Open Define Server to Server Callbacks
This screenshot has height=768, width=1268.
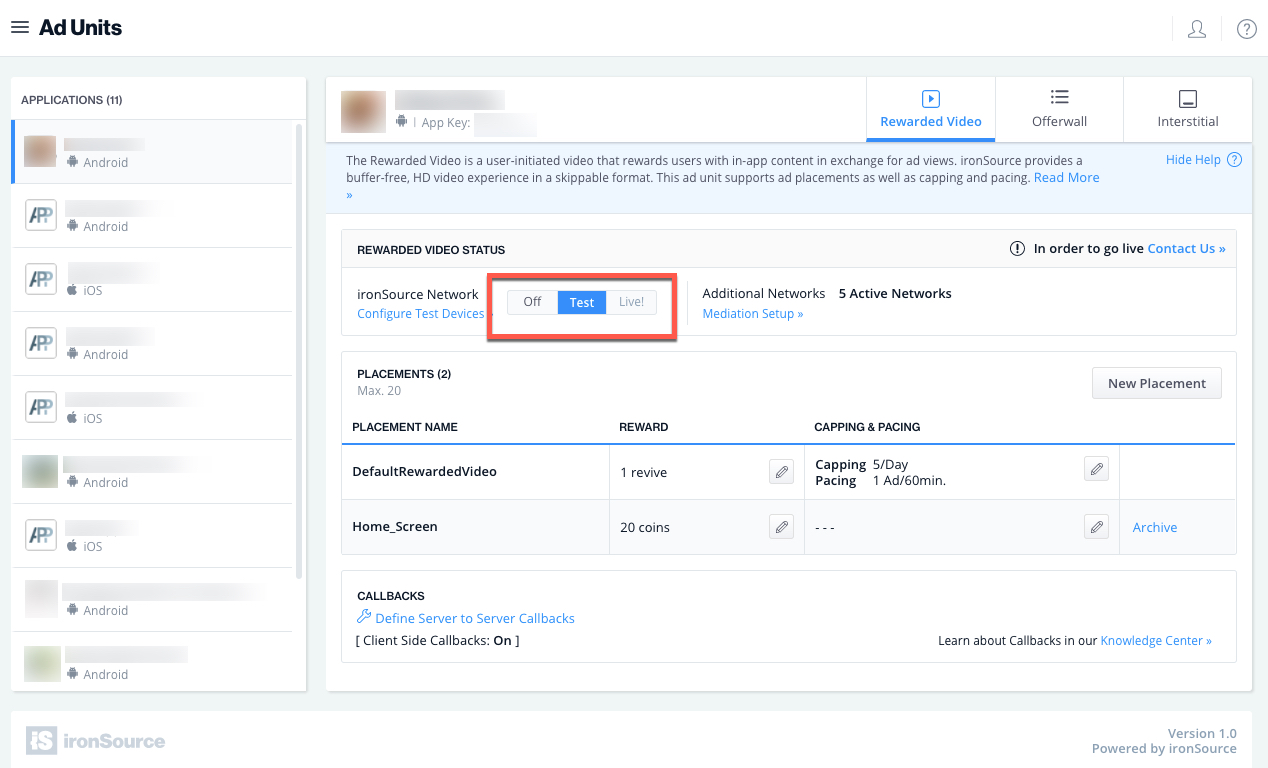click(x=475, y=618)
